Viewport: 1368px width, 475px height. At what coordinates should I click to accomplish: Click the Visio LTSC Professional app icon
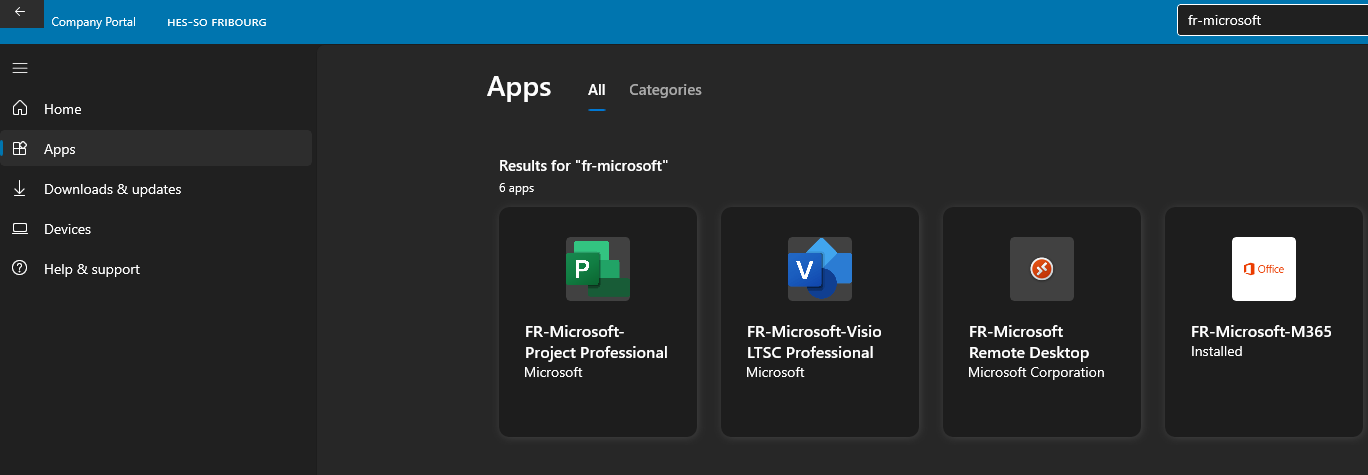[820, 269]
